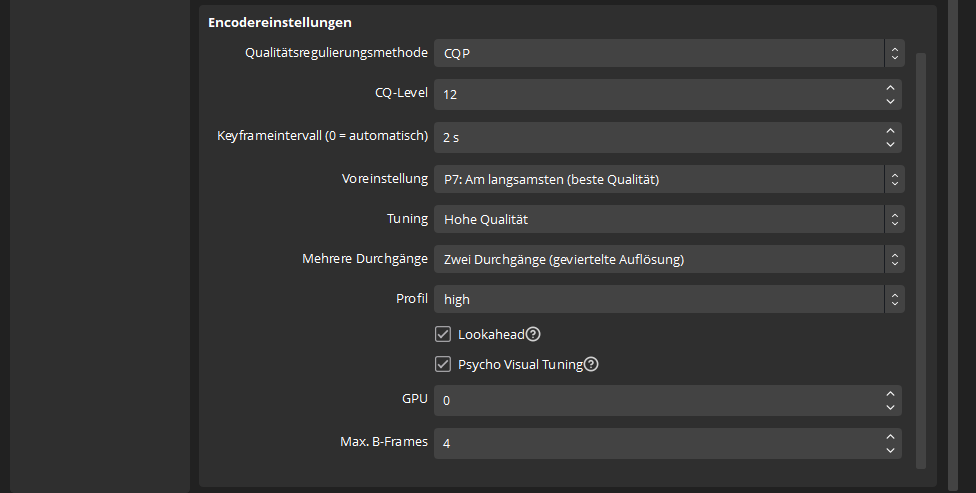This screenshot has height=493, width=976.
Task: Uncheck Psycho Visual Tuning
Action: click(x=444, y=365)
